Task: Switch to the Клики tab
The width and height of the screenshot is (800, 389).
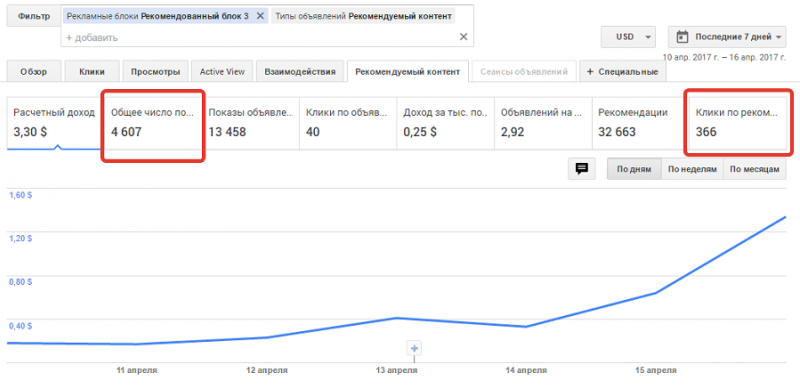Action: 92,72
